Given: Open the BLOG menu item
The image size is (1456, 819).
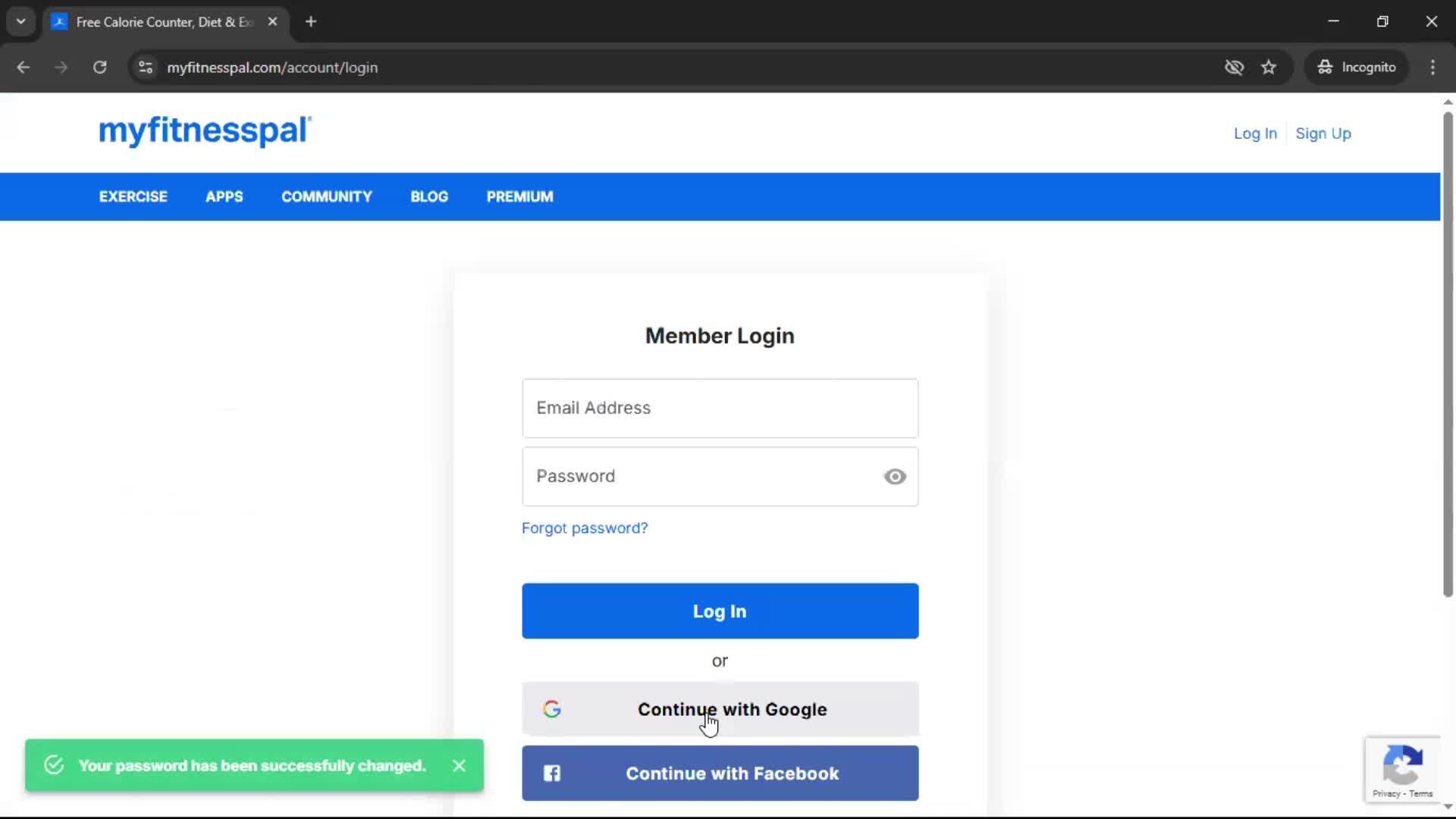Looking at the screenshot, I should click(429, 196).
